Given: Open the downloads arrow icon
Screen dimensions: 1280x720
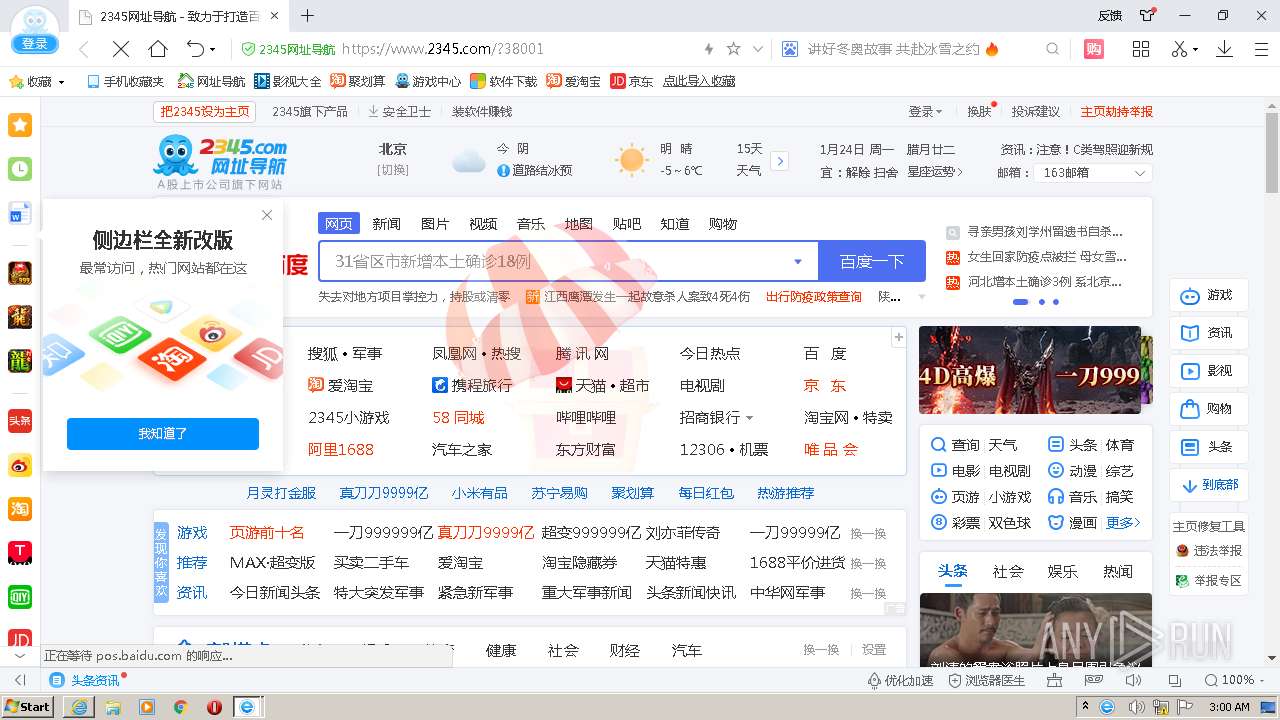Looking at the screenshot, I should (1224, 49).
